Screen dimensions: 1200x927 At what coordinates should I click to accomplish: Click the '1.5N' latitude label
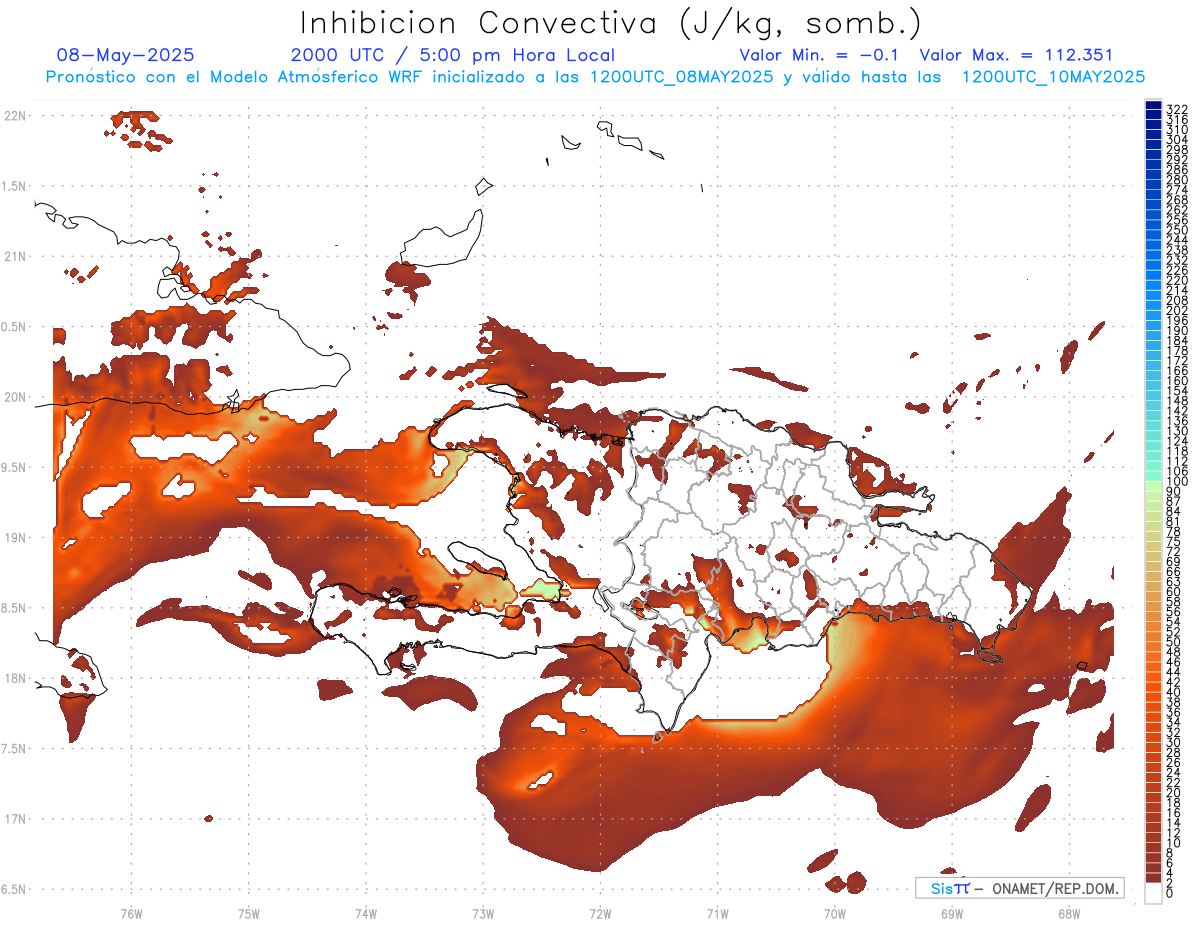pyautogui.click(x=15, y=186)
